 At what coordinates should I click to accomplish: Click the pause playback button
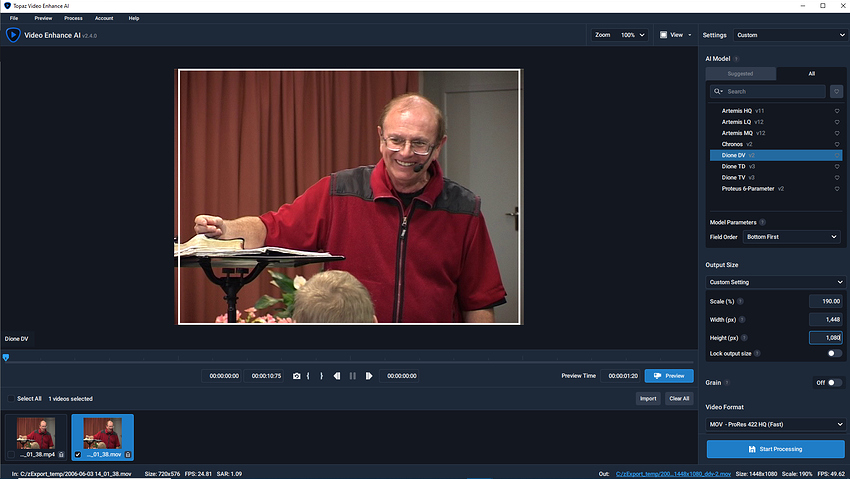(353, 376)
